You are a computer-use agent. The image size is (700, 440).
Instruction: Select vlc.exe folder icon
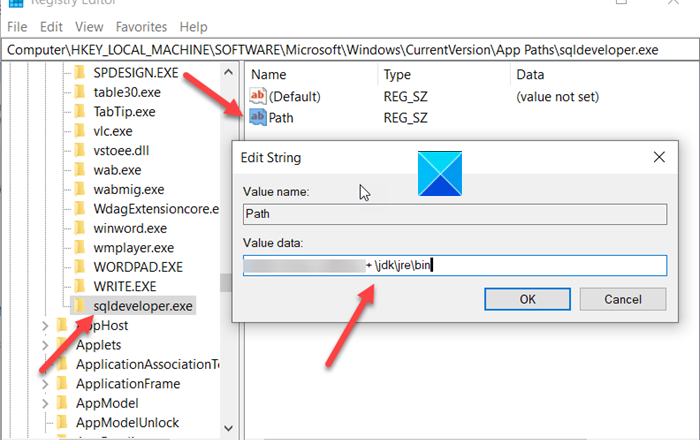[80, 131]
